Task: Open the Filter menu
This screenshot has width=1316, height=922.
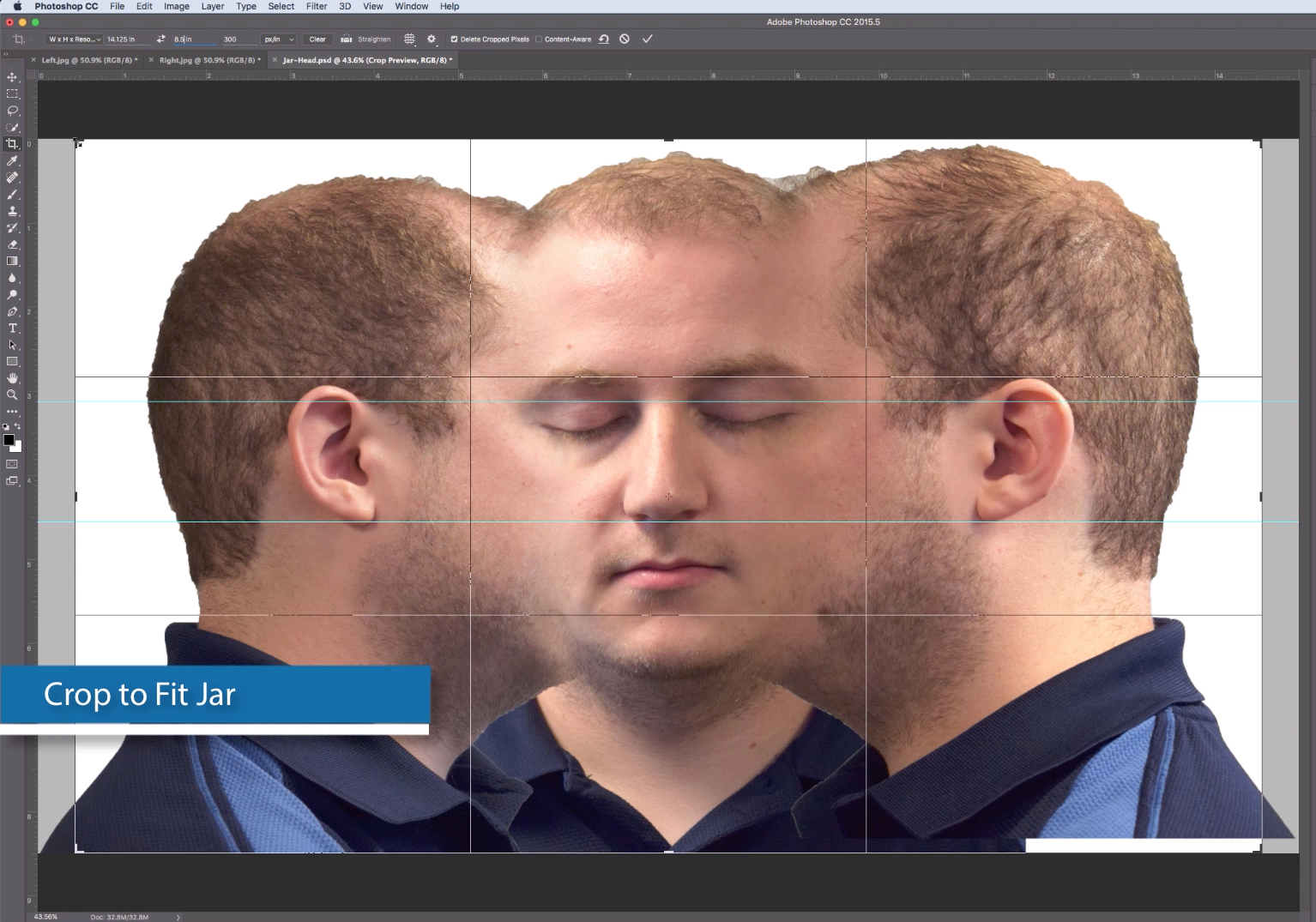Action: coord(317,6)
